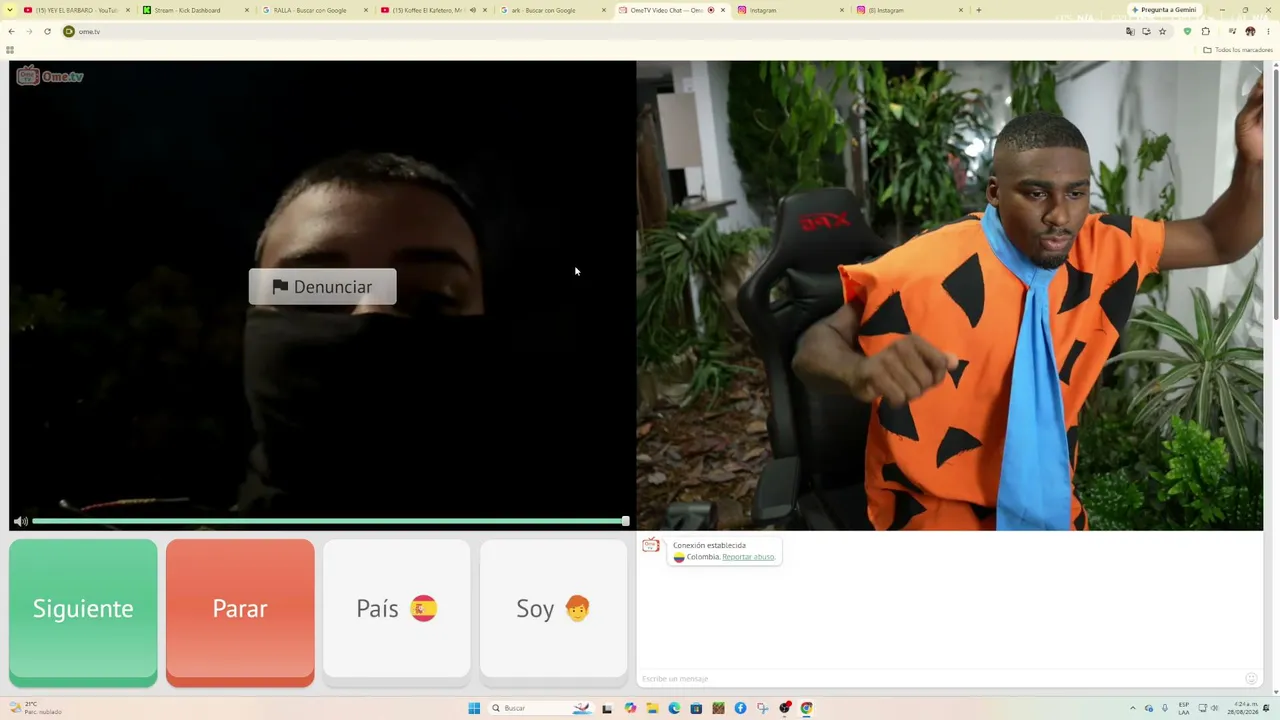Close the Stream - Kick Dashboard tab
This screenshot has height=720, width=1280.
coord(247,10)
